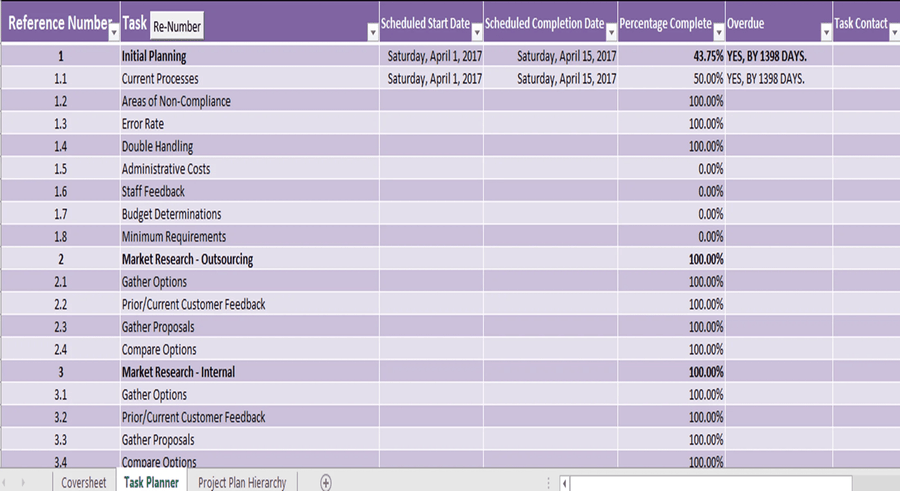
Task: Select reference number 2 cell
Action: point(60,259)
